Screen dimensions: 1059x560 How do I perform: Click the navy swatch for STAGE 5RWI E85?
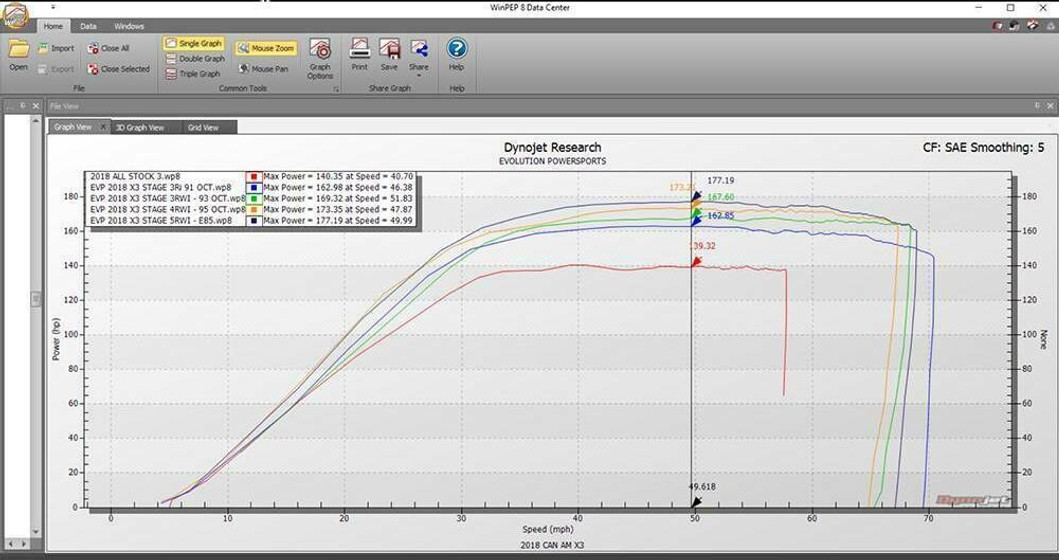pyautogui.click(x=255, y=220)
